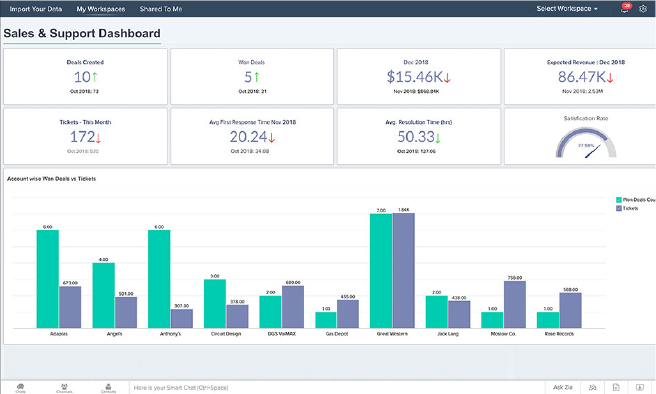Select the Oct 2018: 127.06 comparison text
The width and height of the screenshot is (656, 394).
point(416,151)
